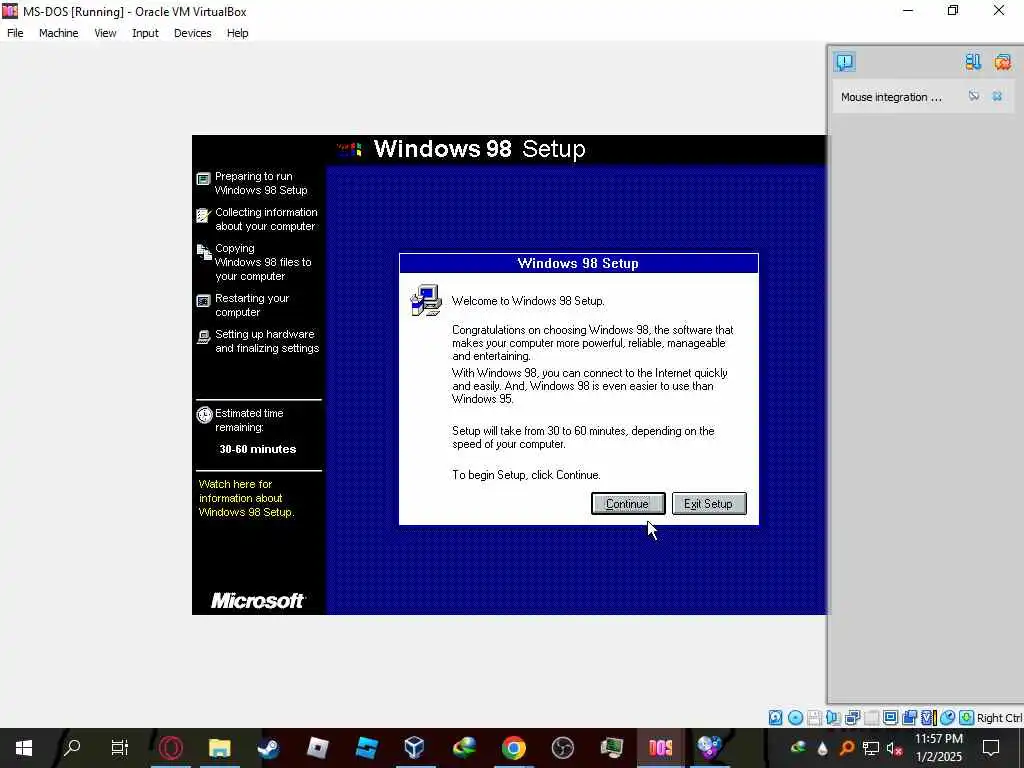Open the Devices menu
This screenshot has width=1024, height=768.
click(192, 33)
